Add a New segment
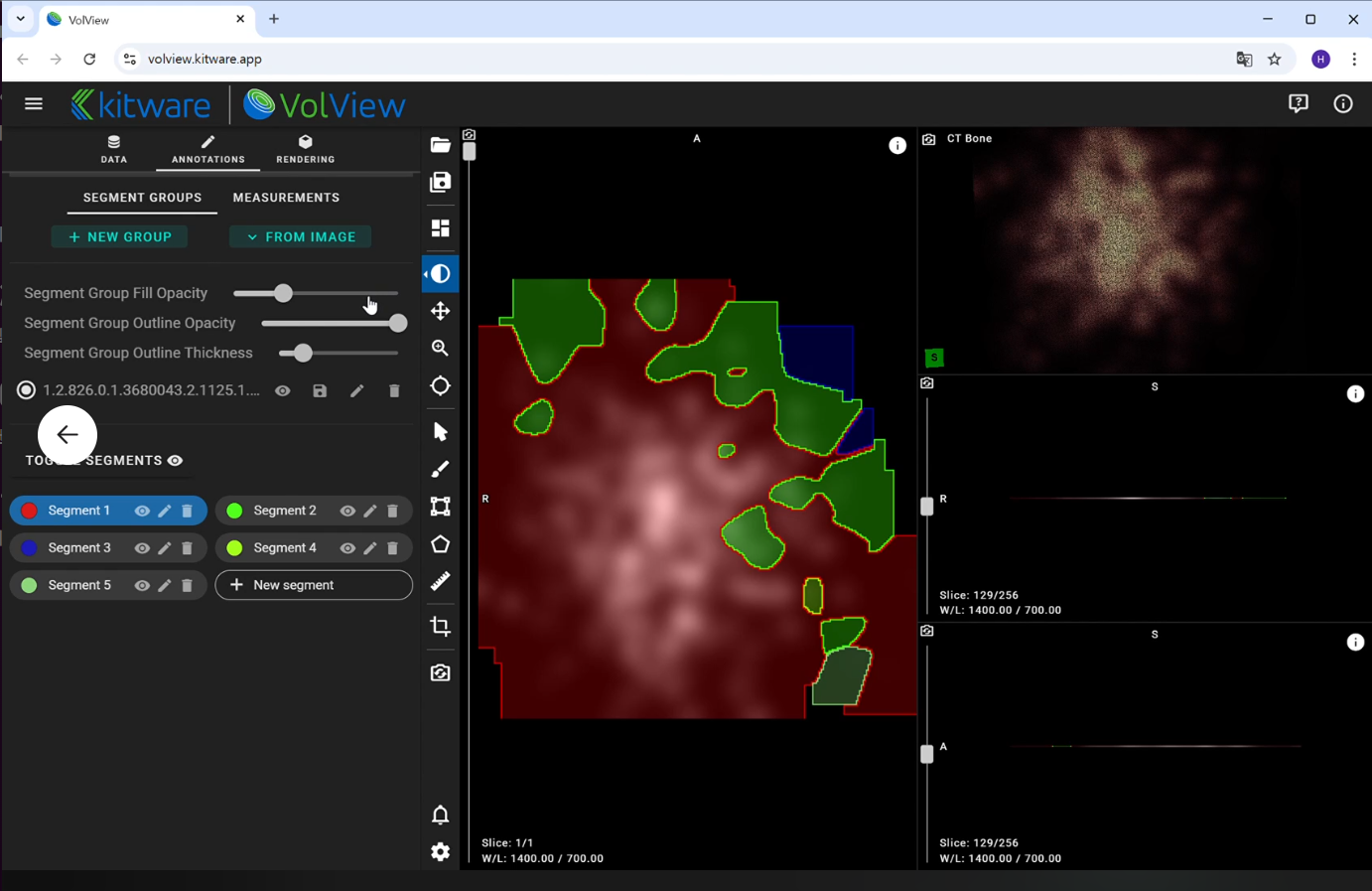Viewport: 1372px width, 891px height. click(x=314, y=585)
